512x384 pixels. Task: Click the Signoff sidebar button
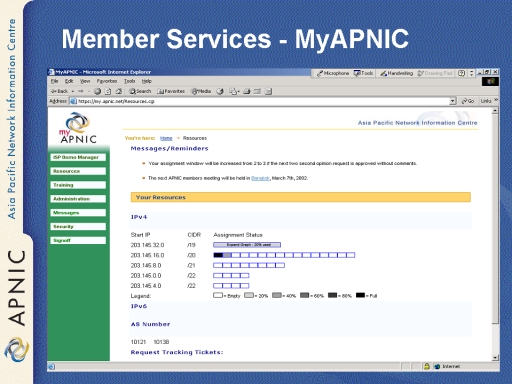click(78, 240)
